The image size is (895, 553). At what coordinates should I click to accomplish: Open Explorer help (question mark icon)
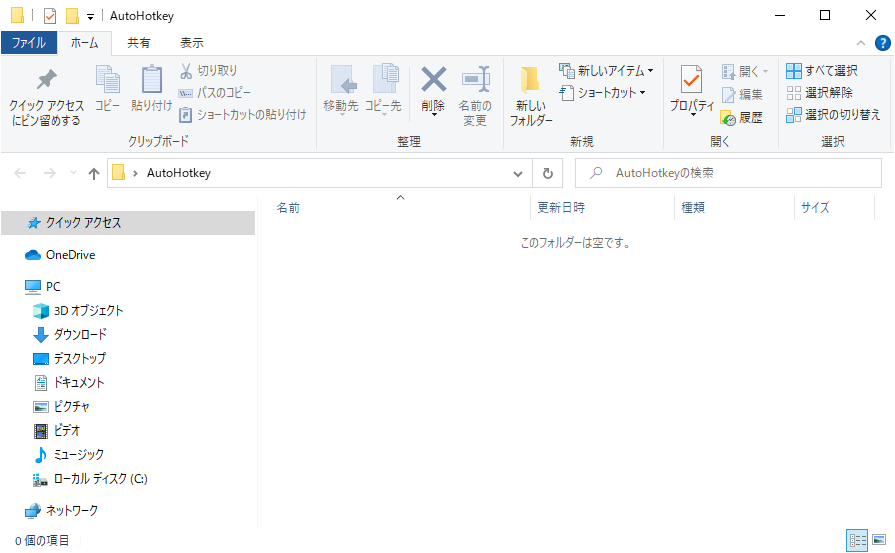click(x=882, y=43)
